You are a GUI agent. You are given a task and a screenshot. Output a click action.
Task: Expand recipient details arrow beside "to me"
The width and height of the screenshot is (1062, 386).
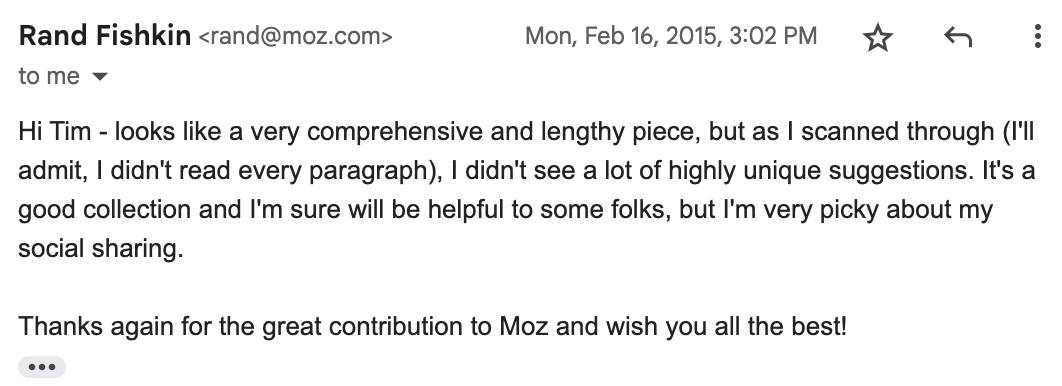pyautogui.click(x=99, y=77)
